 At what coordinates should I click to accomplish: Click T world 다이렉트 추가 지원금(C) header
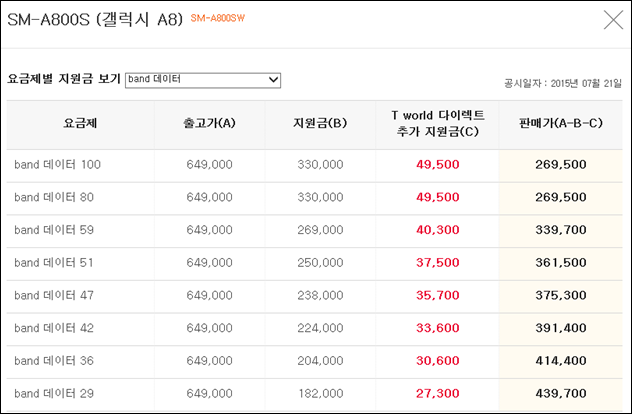(438, 123)
